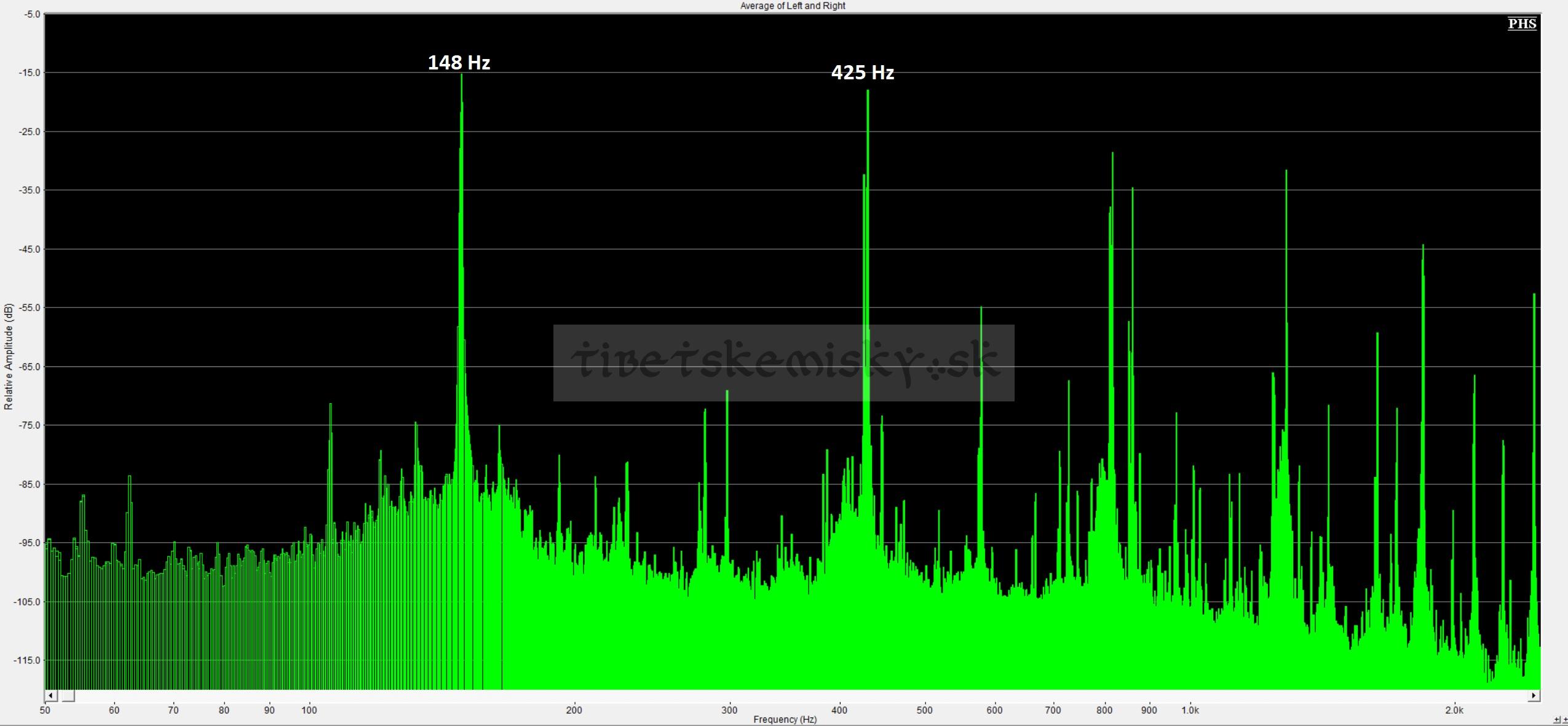The height and width of the screenshot is (726, 1568).
Task: Click the 'Frequency (Hz)' axis label
Action: 785,719
